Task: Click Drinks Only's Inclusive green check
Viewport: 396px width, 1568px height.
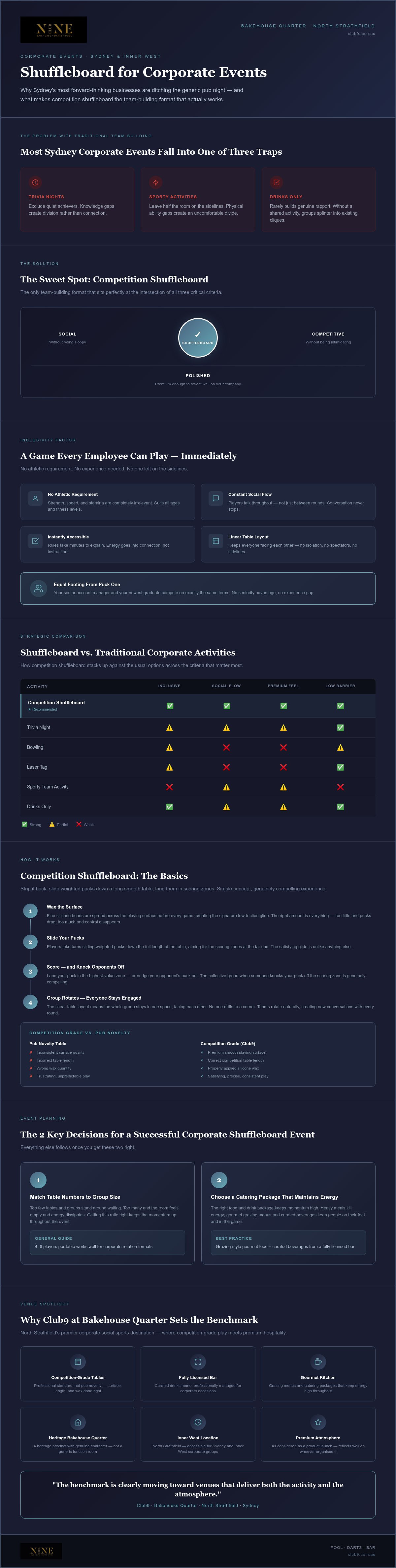Action: 169,807
